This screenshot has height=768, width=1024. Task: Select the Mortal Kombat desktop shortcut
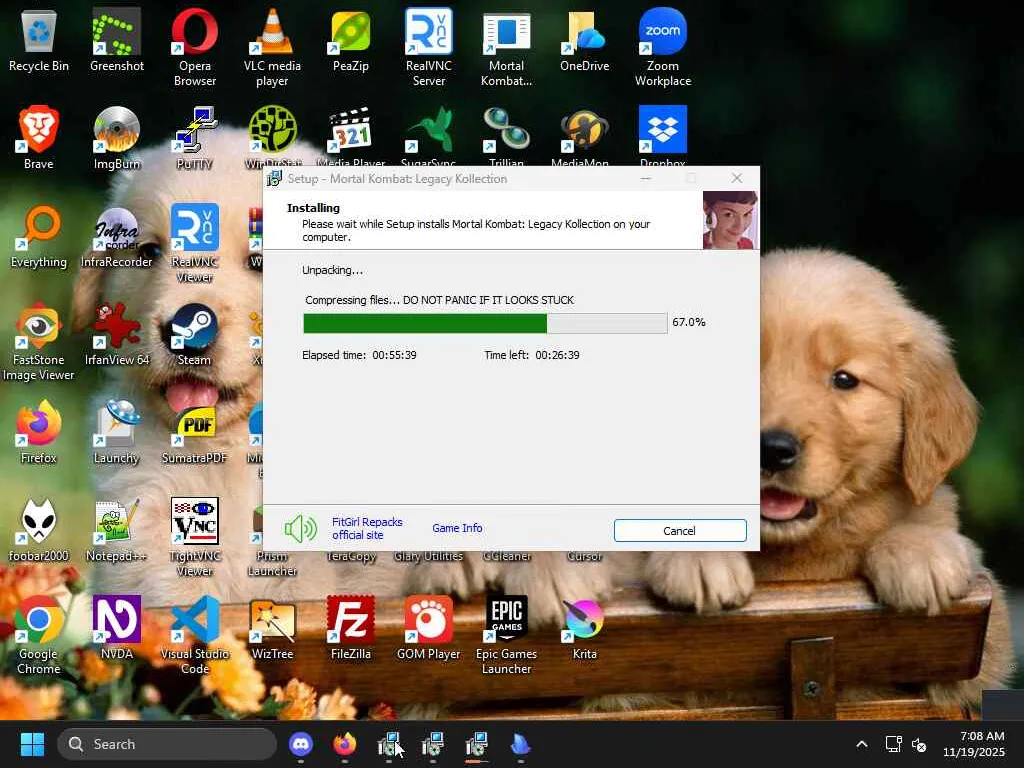coord(506,47)
